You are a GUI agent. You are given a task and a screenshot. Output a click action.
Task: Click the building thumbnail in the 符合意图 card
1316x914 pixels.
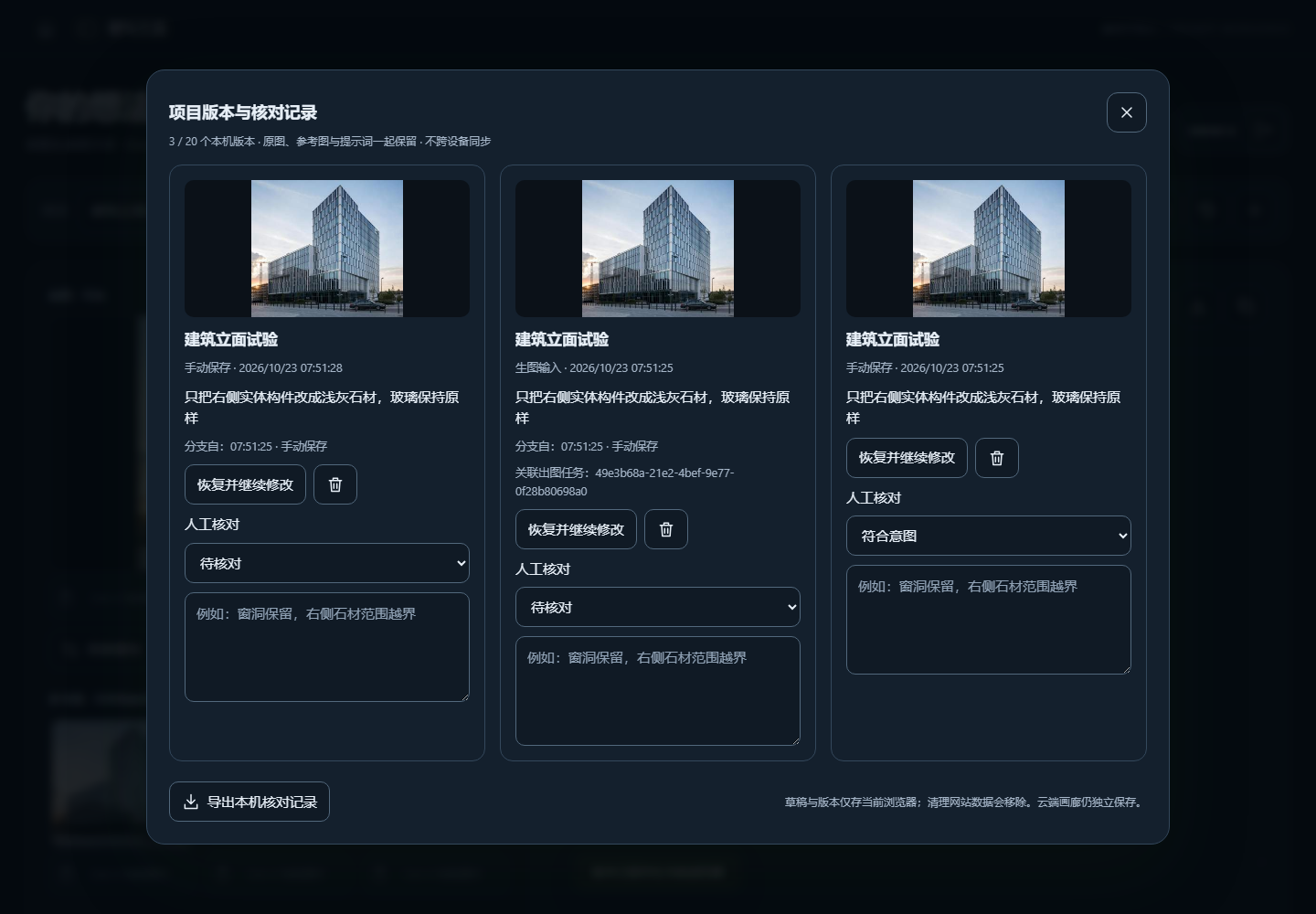[x=989, y=249]
